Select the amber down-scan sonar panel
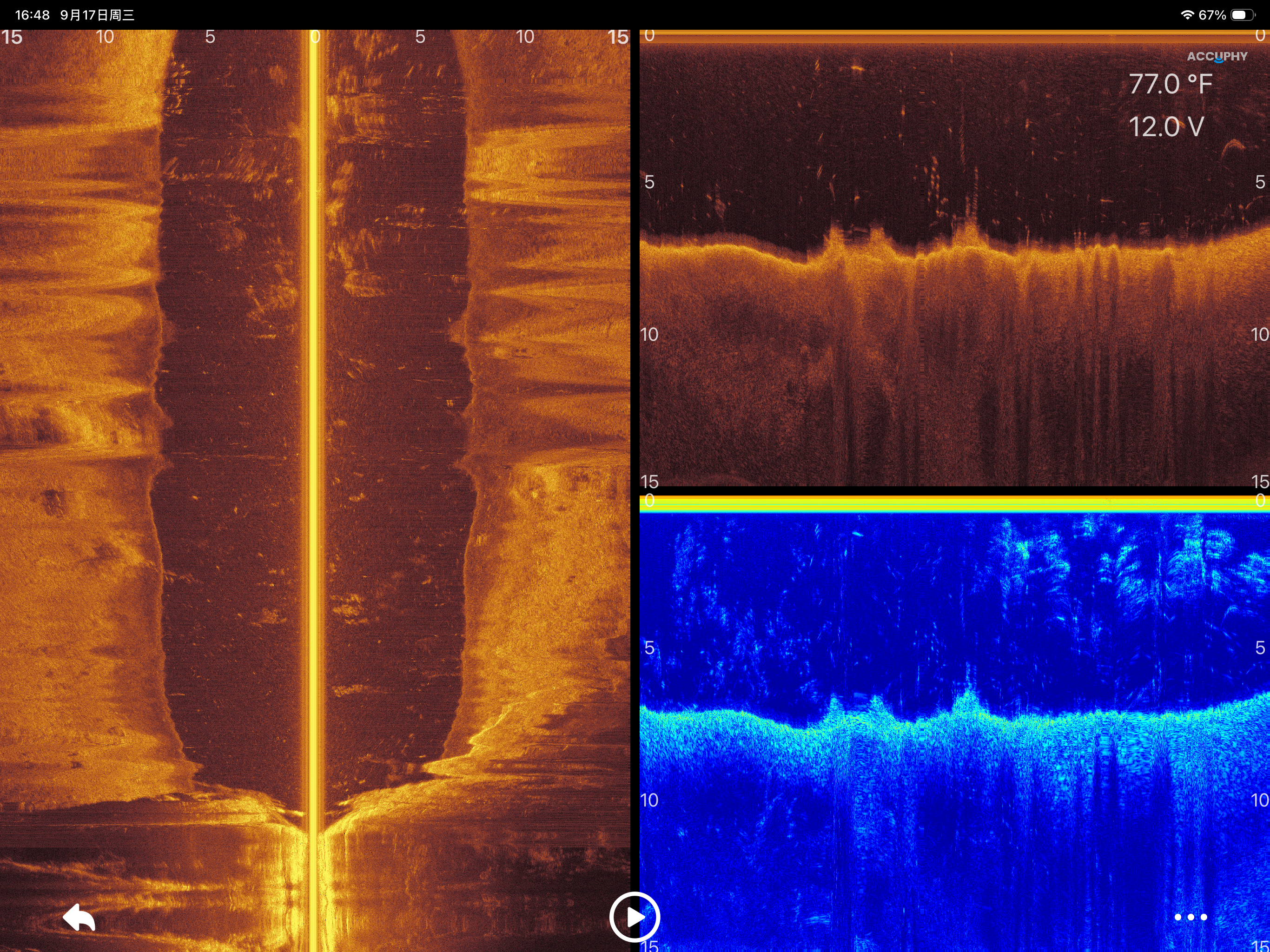 tap(955, 258)
